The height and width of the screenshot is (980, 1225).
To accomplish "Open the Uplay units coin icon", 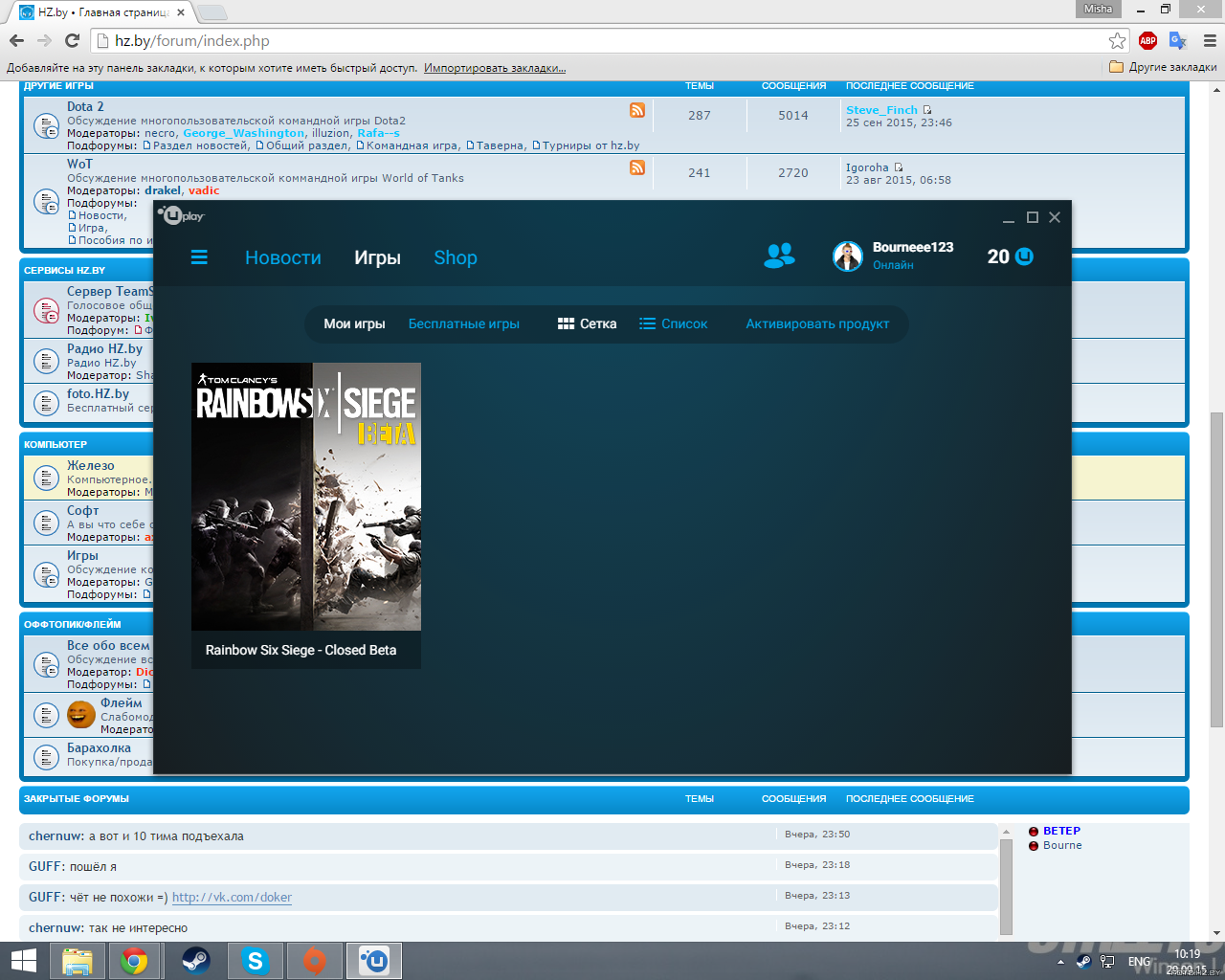I will [1024, 256].
